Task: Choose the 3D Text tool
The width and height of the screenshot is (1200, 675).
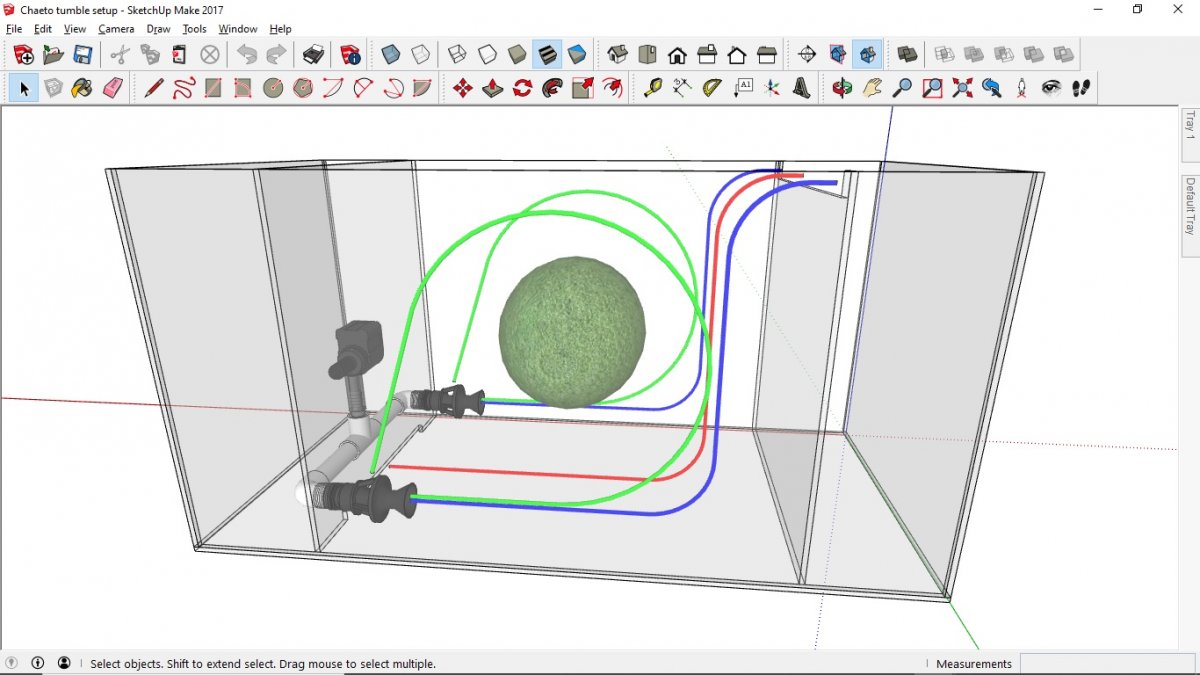Action: click(x=802, y=88)
